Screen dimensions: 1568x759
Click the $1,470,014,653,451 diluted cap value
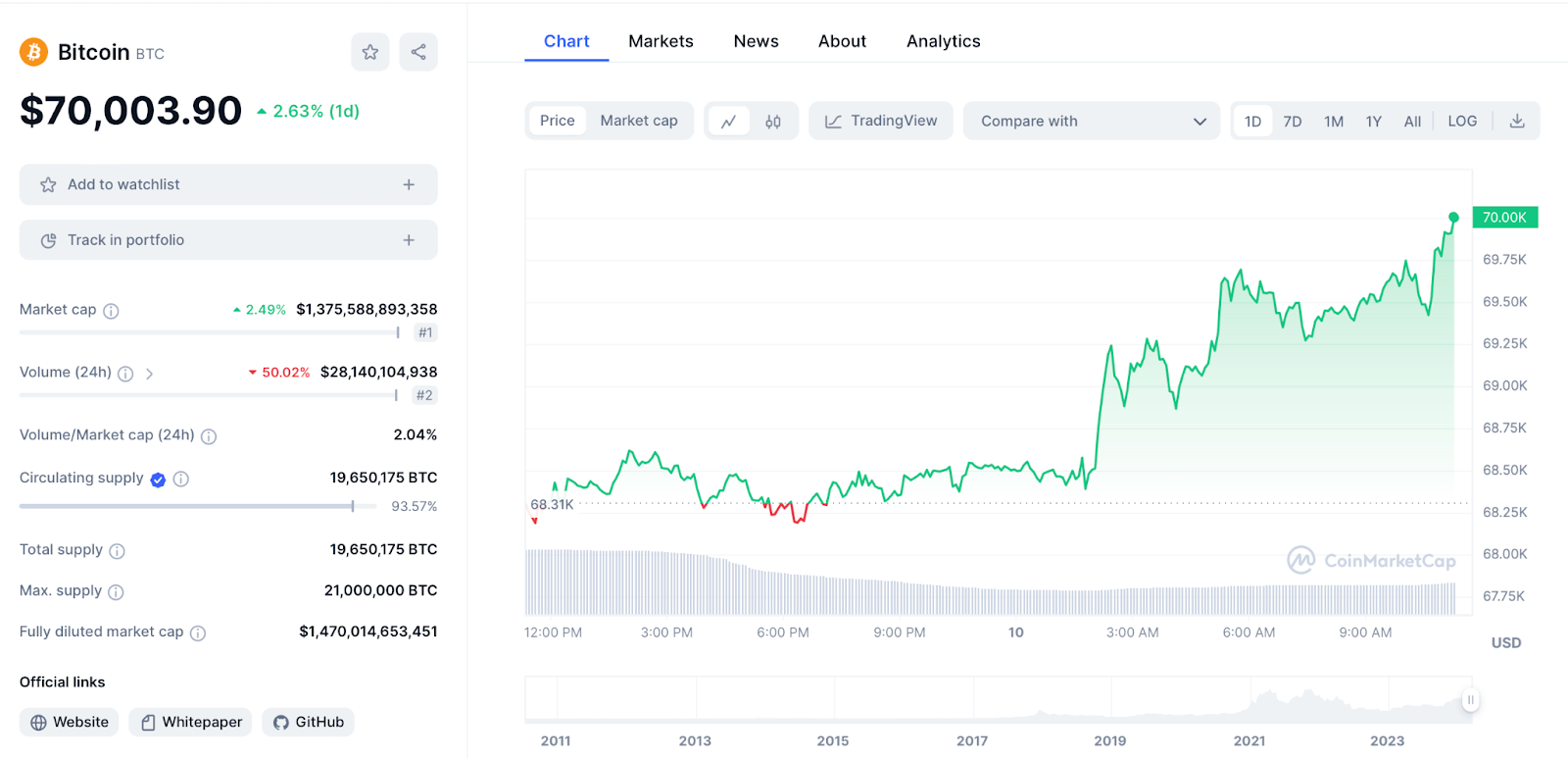(x=368, y=632)
